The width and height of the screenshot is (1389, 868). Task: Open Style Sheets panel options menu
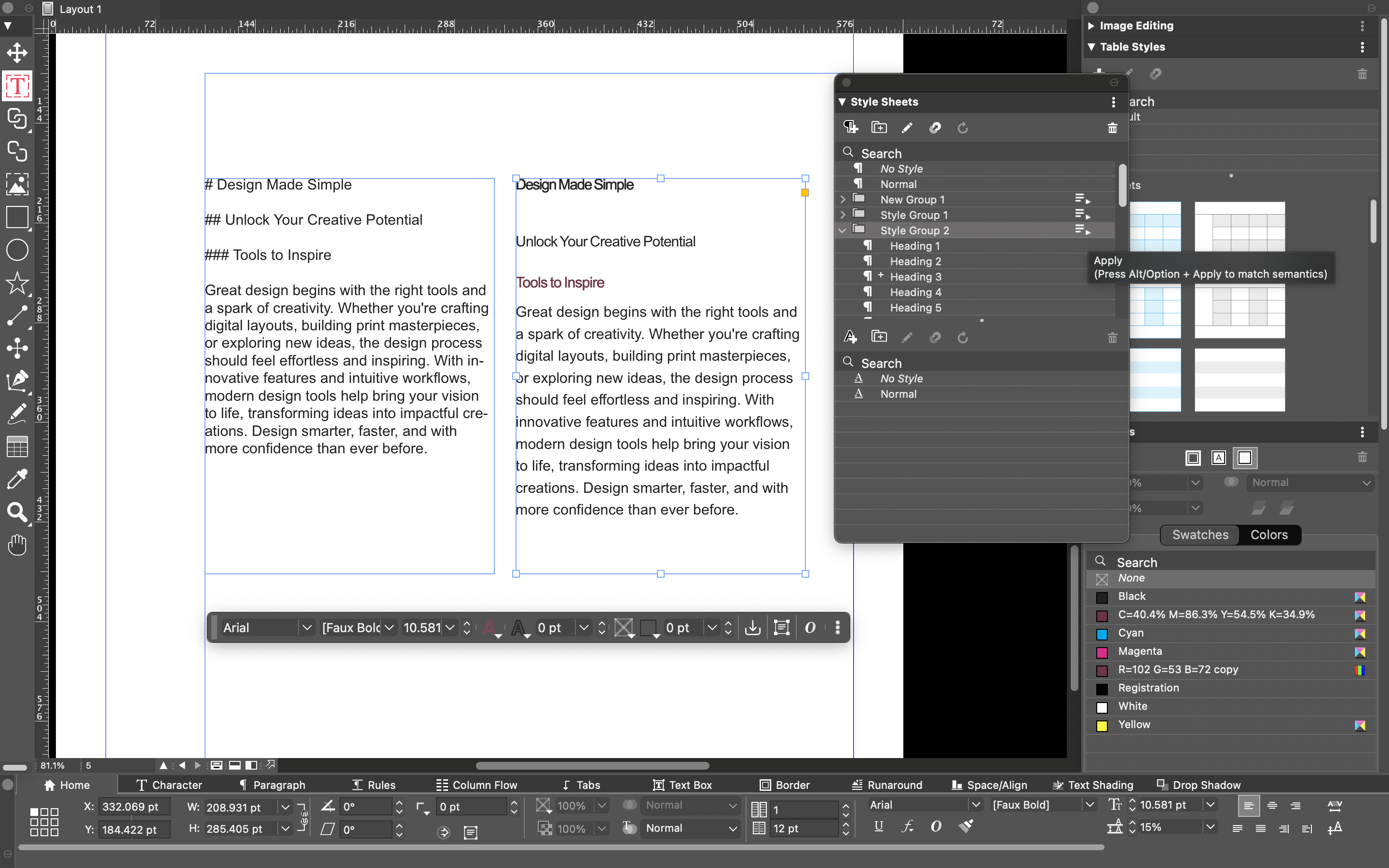pos(1114,102)
